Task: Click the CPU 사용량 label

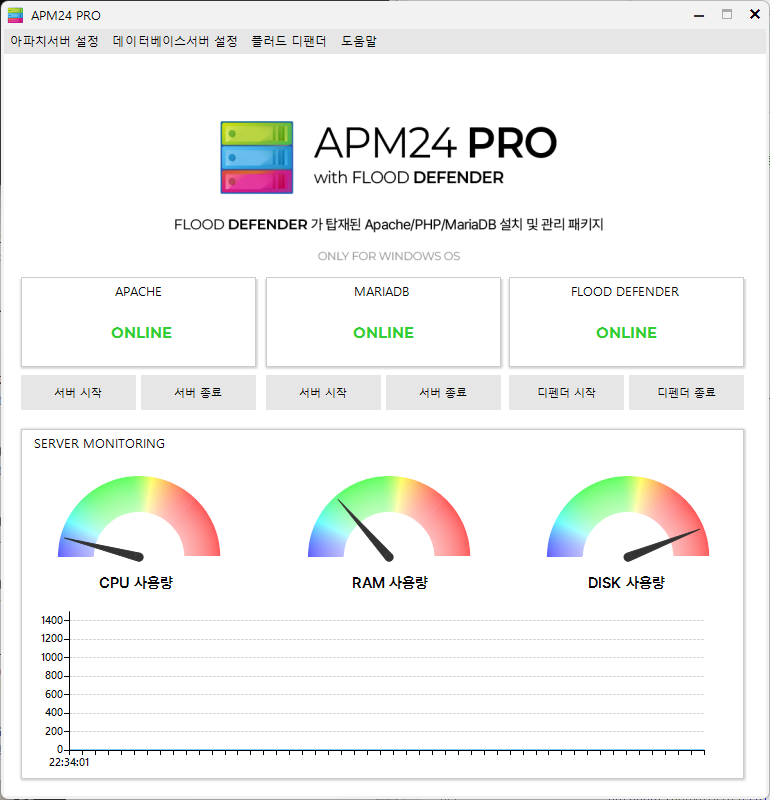Action: (x=136, y=583)
